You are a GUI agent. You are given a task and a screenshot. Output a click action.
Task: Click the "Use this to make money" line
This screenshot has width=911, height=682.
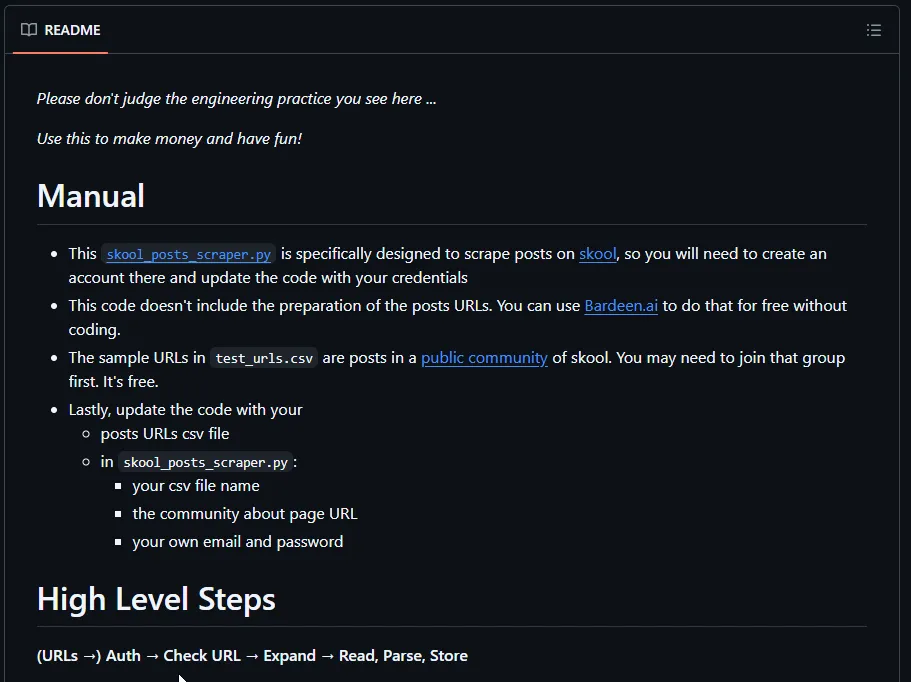click(x=169, y=139)
